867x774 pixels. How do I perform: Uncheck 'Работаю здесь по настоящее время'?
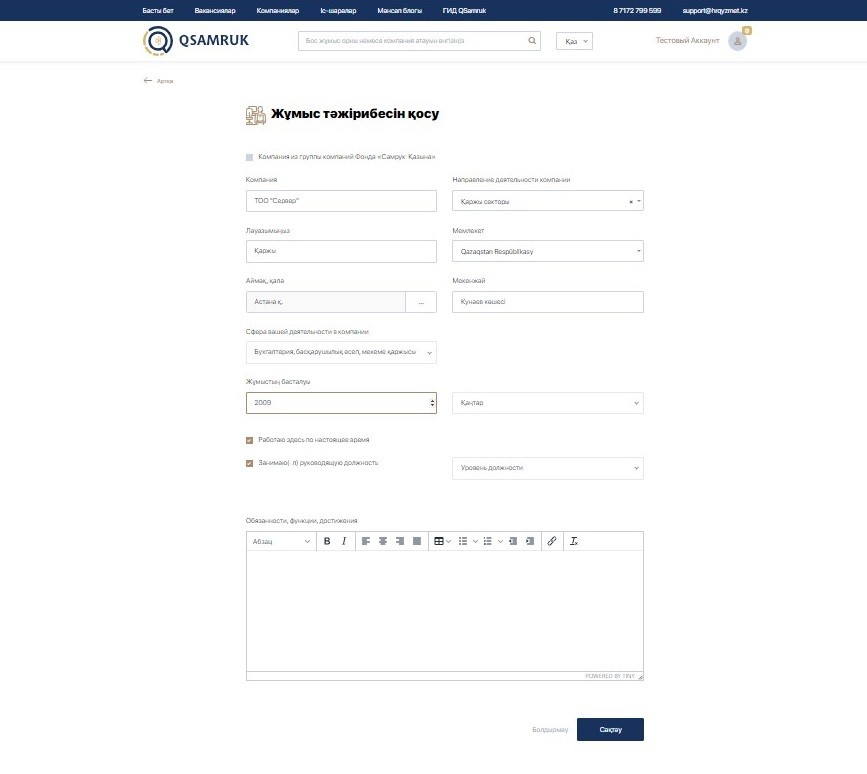[x=249, y=440]
